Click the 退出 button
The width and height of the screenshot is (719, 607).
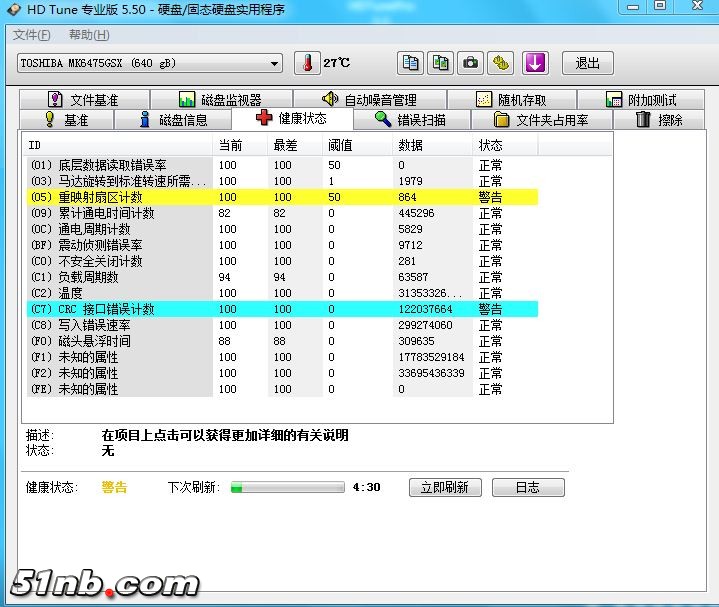click(588, 63)
